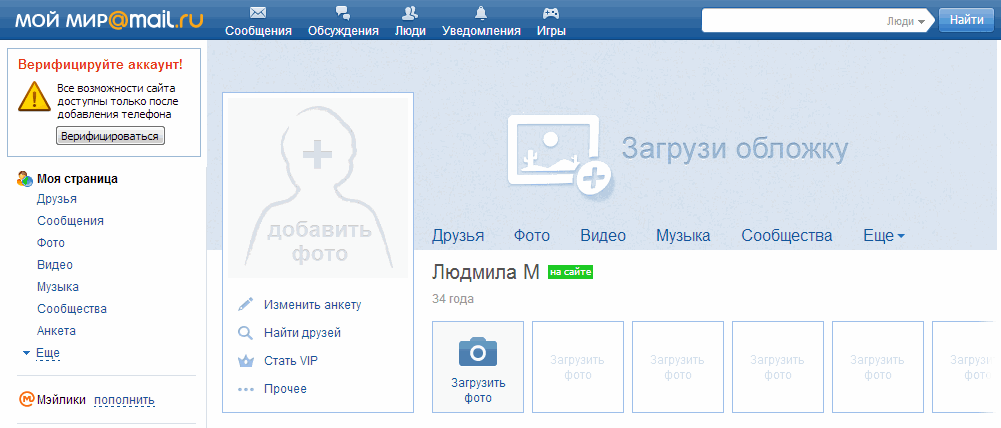Image resolution: width=1001 pixels, height=428 pixels.
Task: Open Друзья in the left sidebar
Action: (57, 199)
